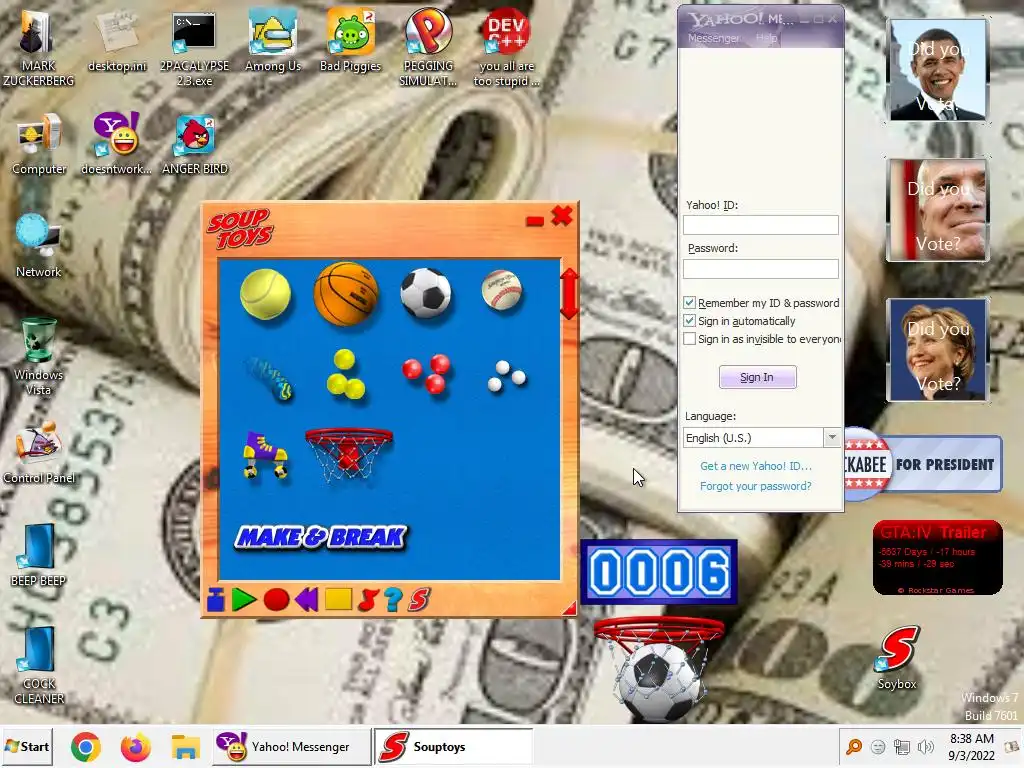
Task: Open PEGGING SIMULATOR desktop icon
Action: (428, 48)
